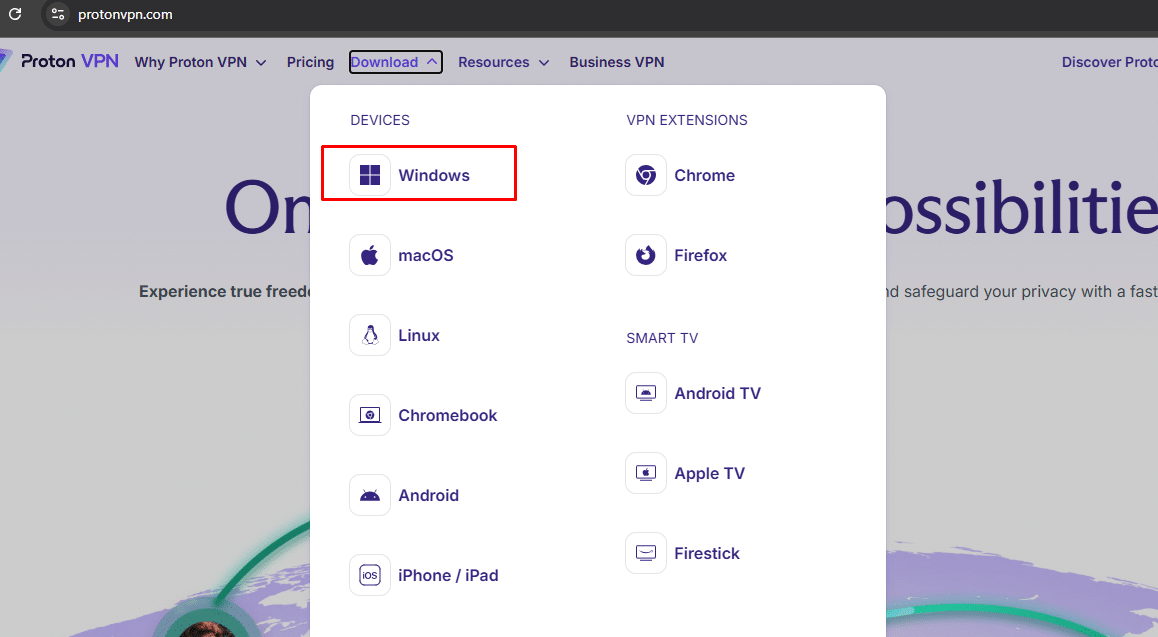Click the Firefox browser icon
This screenshot has width=1158, height=637.
click(x=646, y=255)
